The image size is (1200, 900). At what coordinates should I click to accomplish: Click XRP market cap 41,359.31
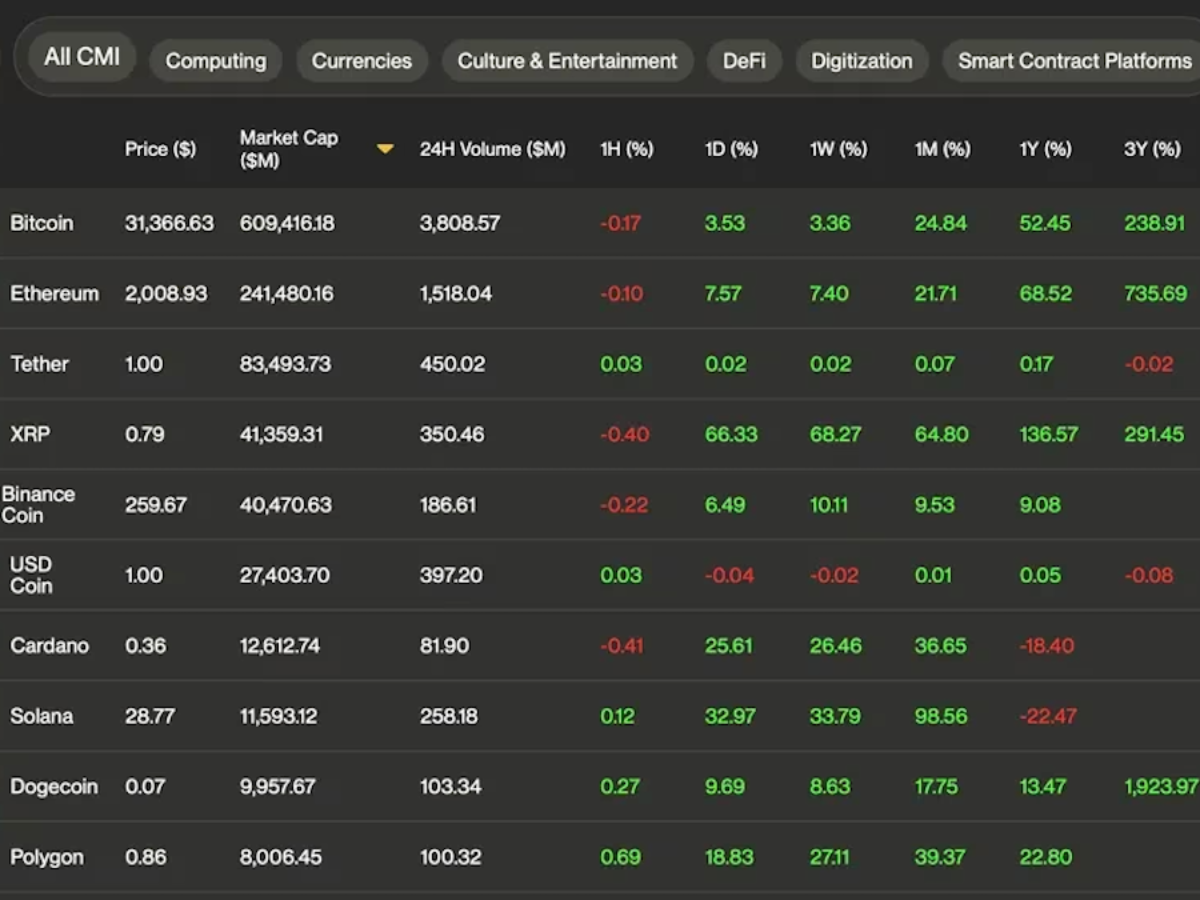(x=282, y=434)
